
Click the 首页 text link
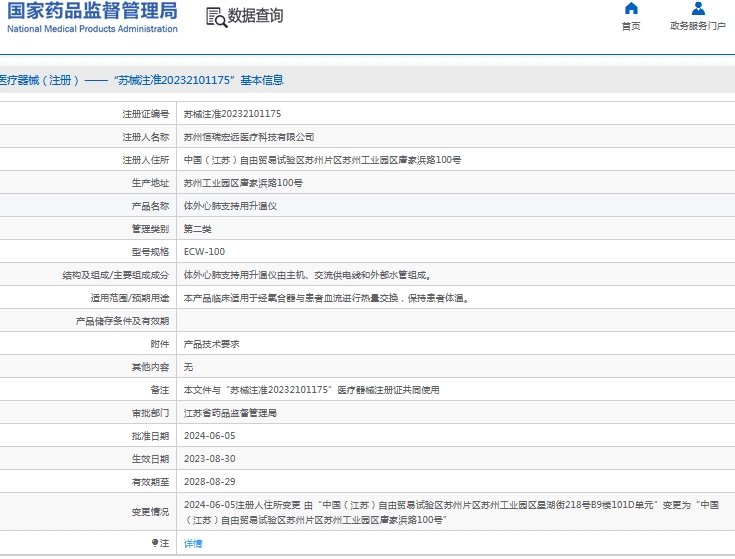click(x=631, y=26)
